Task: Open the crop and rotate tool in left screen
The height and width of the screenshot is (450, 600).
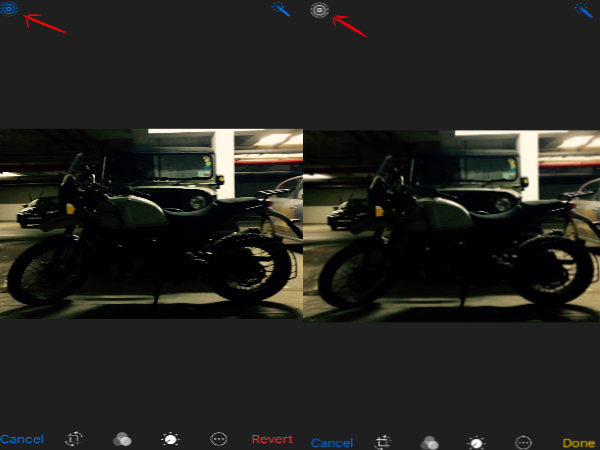Action: coord(74,439)
